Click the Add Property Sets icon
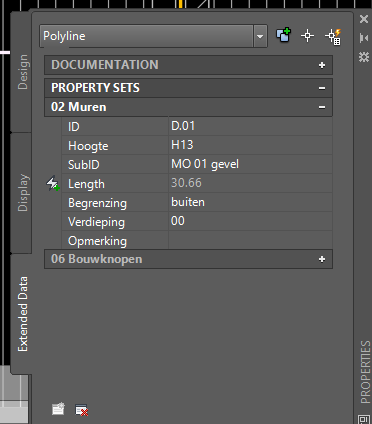 (x=58, y=409)
